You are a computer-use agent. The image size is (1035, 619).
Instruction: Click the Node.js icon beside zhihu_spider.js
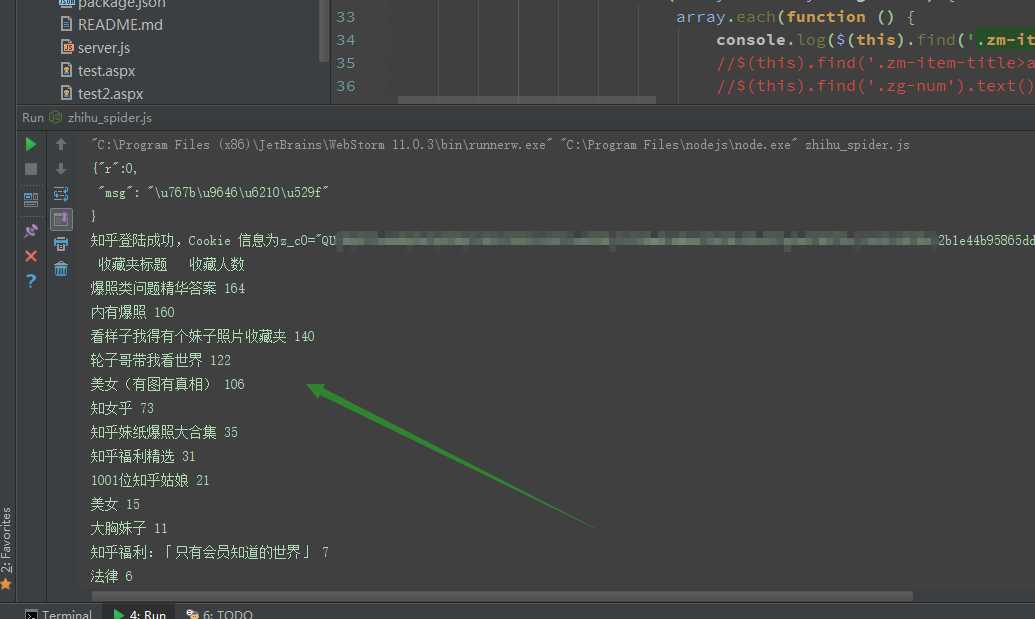(55, 117)
